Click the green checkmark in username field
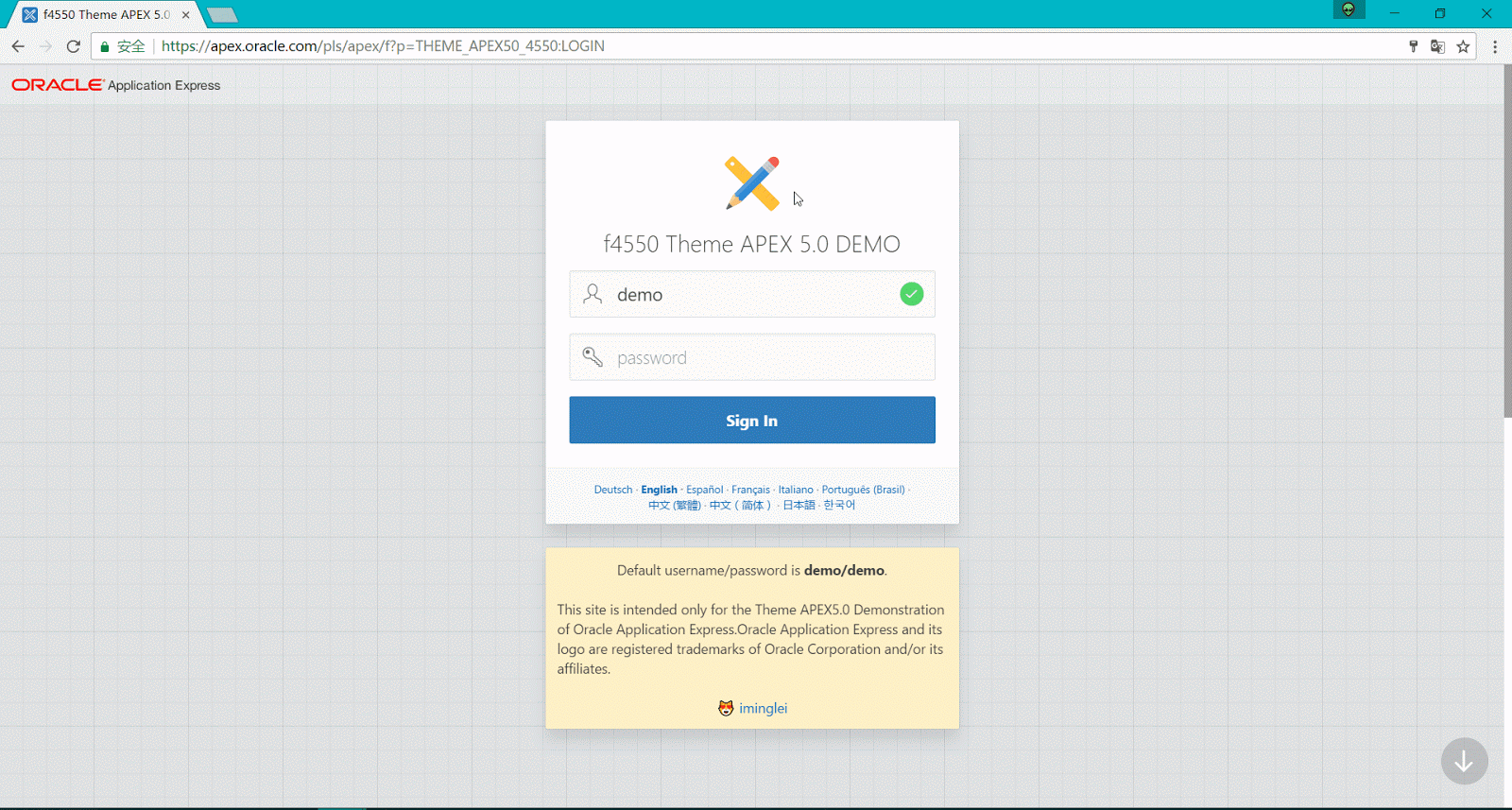1512x810 pixels. pos(911,294)
